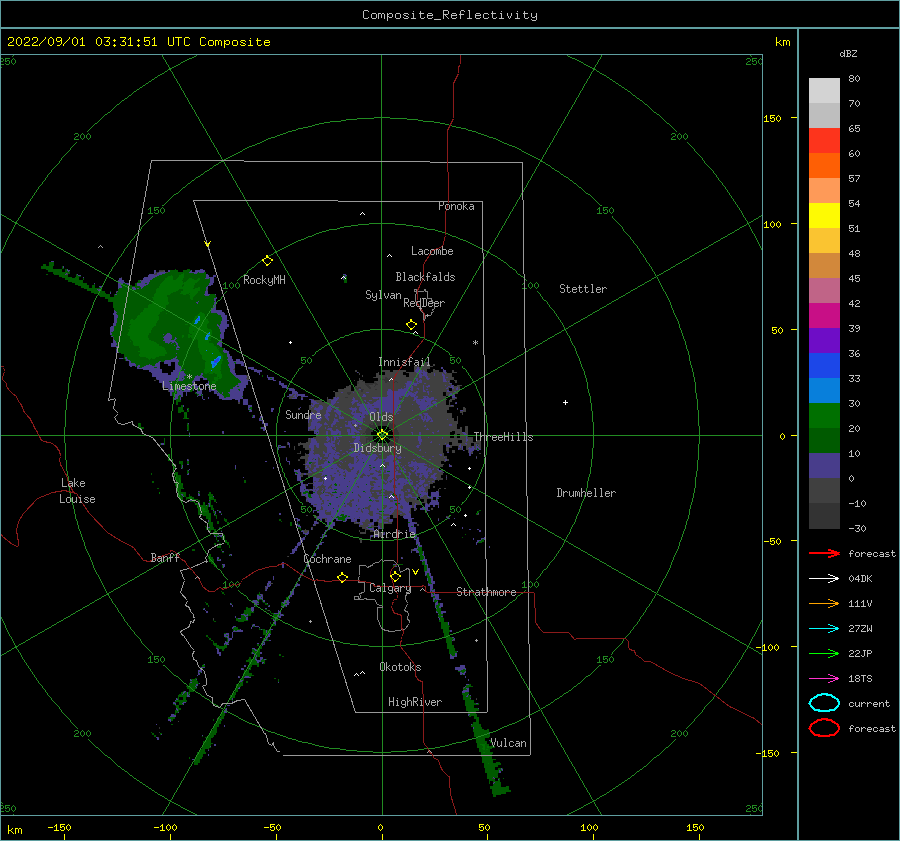This screenshot has height=841, width=900.
Task: Select the dark orange 60–57 dBZ swatch
Action: pos(824,166)
